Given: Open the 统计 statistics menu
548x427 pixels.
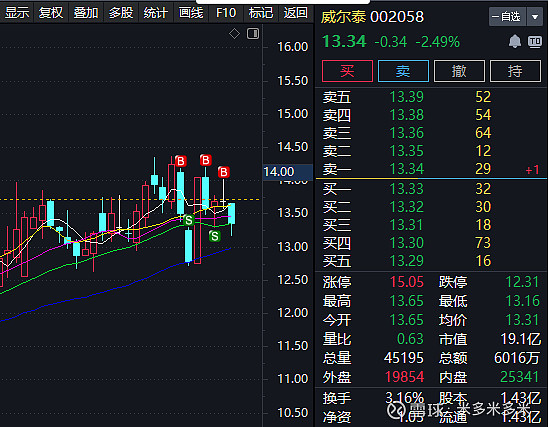Looking at the screenshot, I should pyautogui.click(x=156, y=13).
